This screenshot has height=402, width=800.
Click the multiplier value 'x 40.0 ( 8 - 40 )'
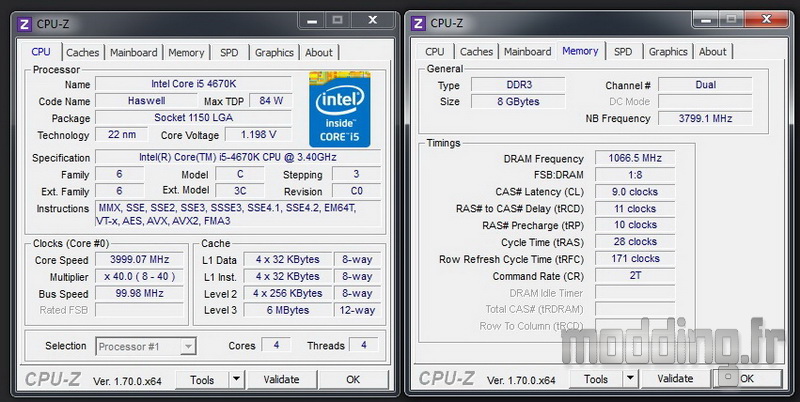[x=139, y=276]
